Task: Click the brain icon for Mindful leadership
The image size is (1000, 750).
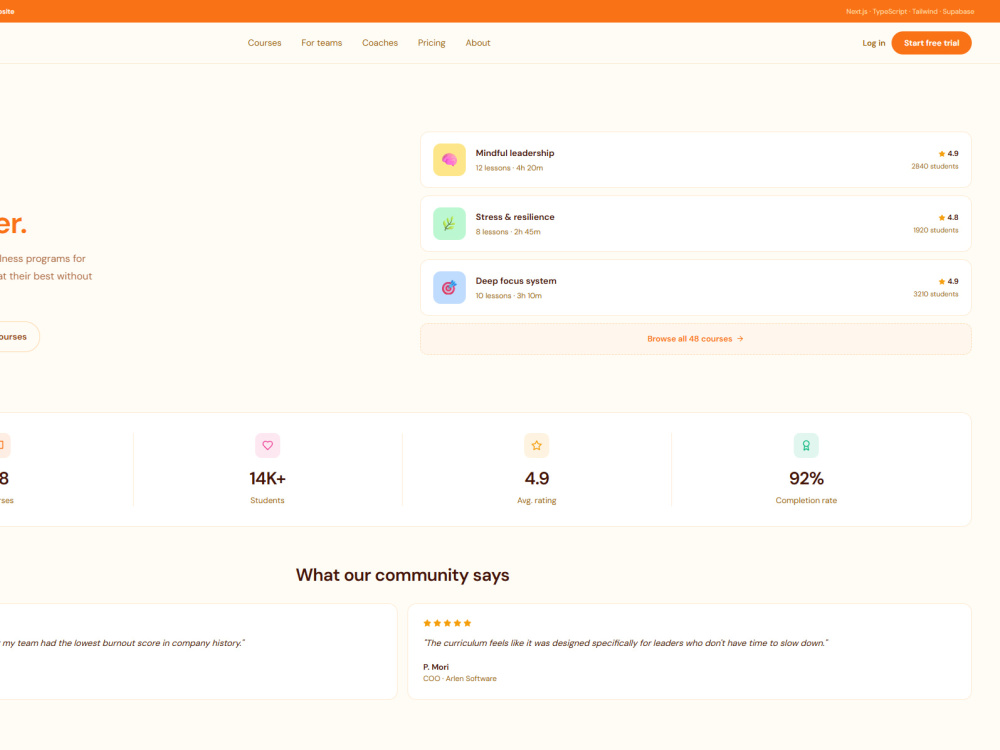Action: 449,159
